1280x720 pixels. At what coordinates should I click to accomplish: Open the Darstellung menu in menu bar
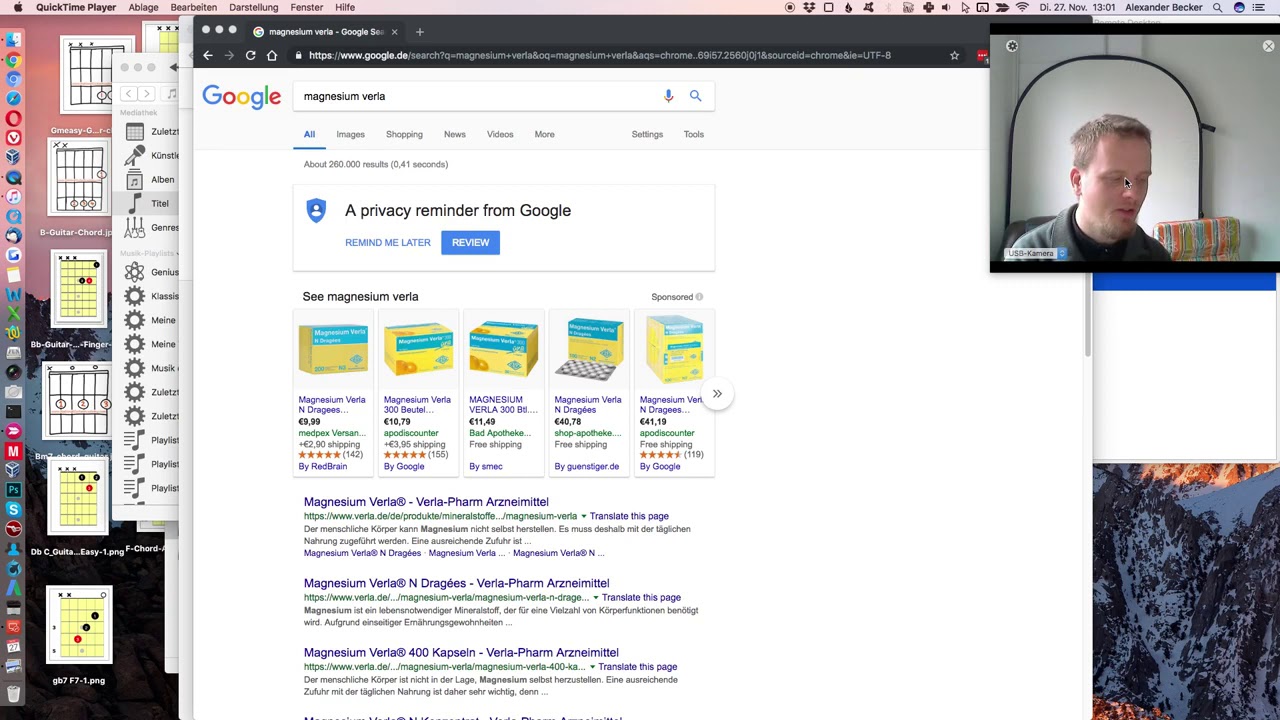253,7
